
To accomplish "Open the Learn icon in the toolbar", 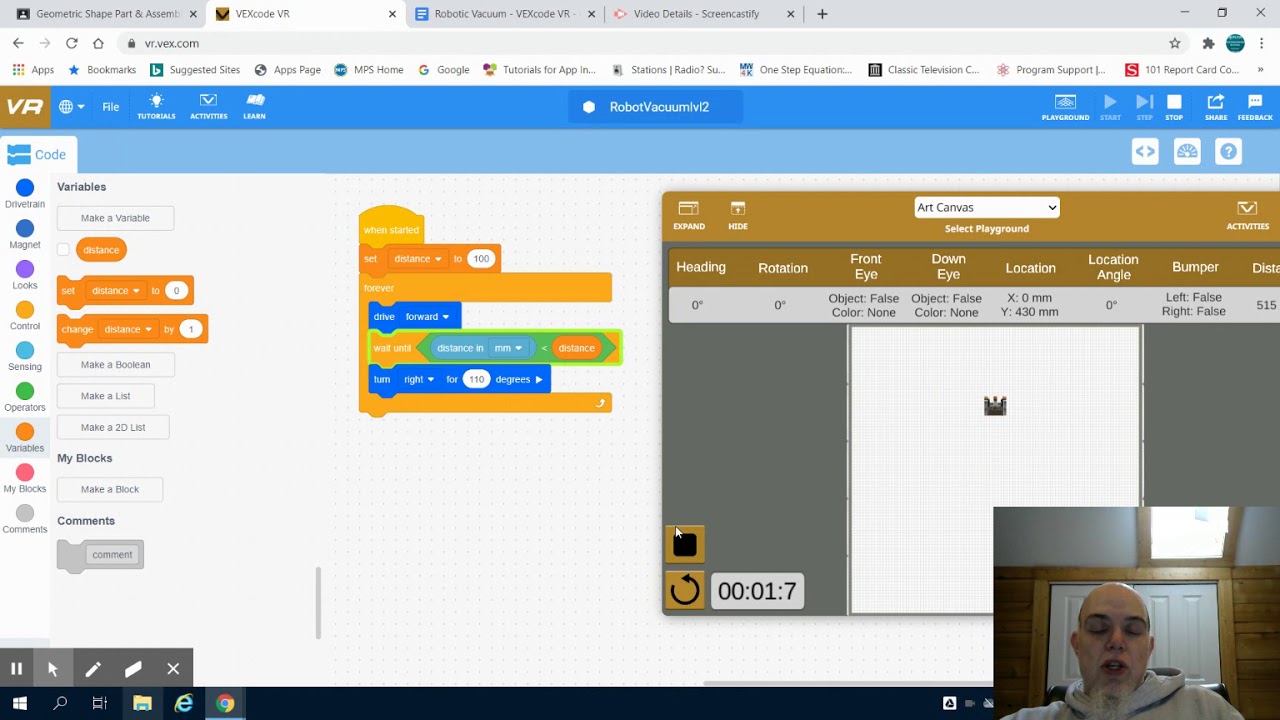I will [x=254, y=106].
